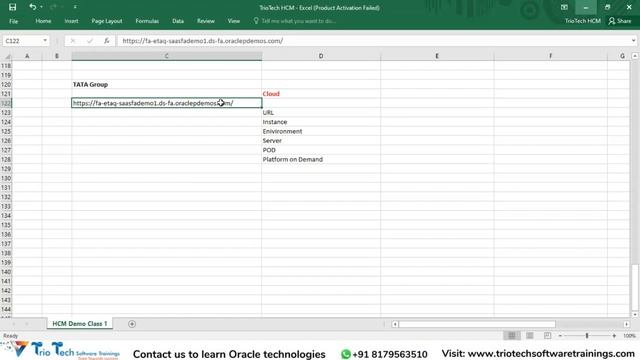Click horizontal scrollbar right arrow
The width and height of the screenshot is (640, 360).
[x=627, y=324]
